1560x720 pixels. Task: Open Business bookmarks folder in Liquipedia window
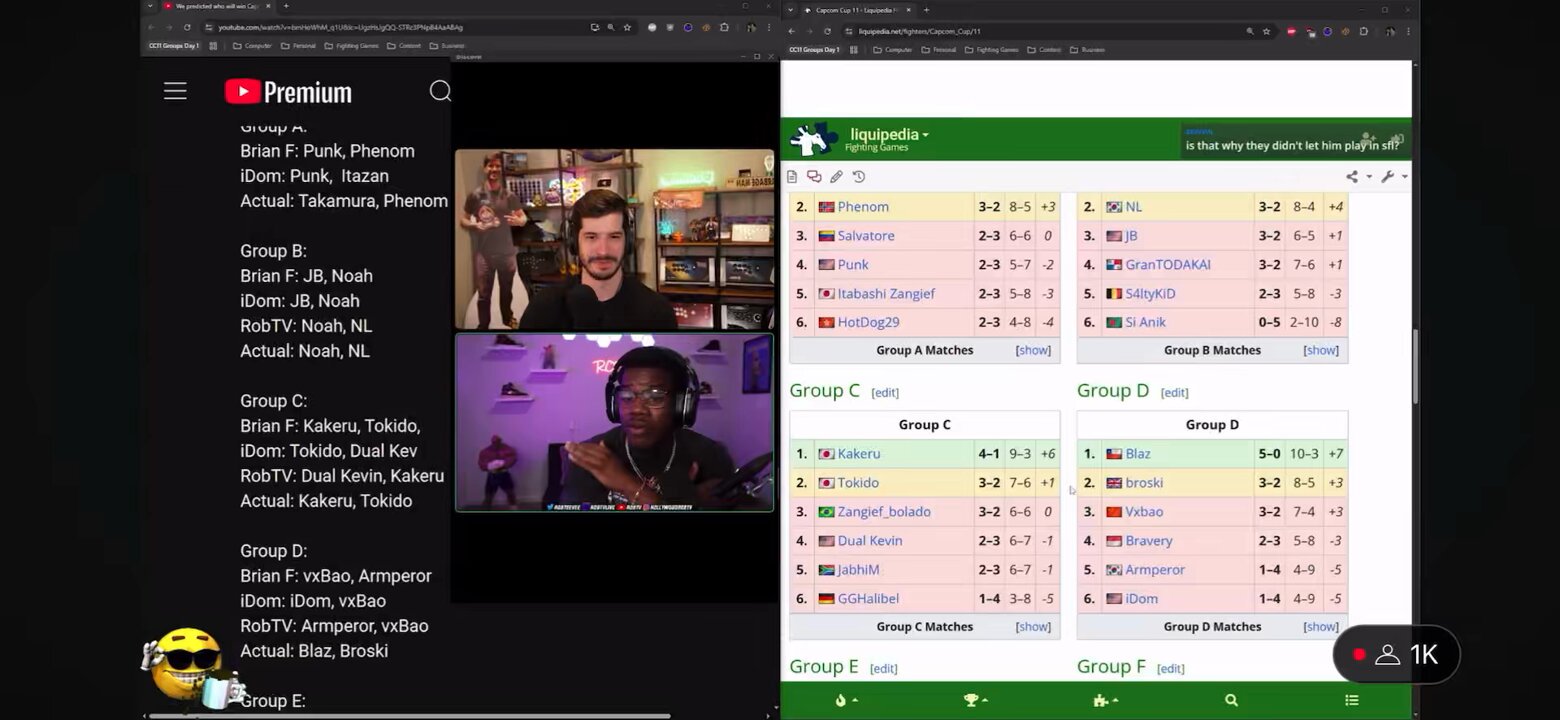click(1087, 50)
